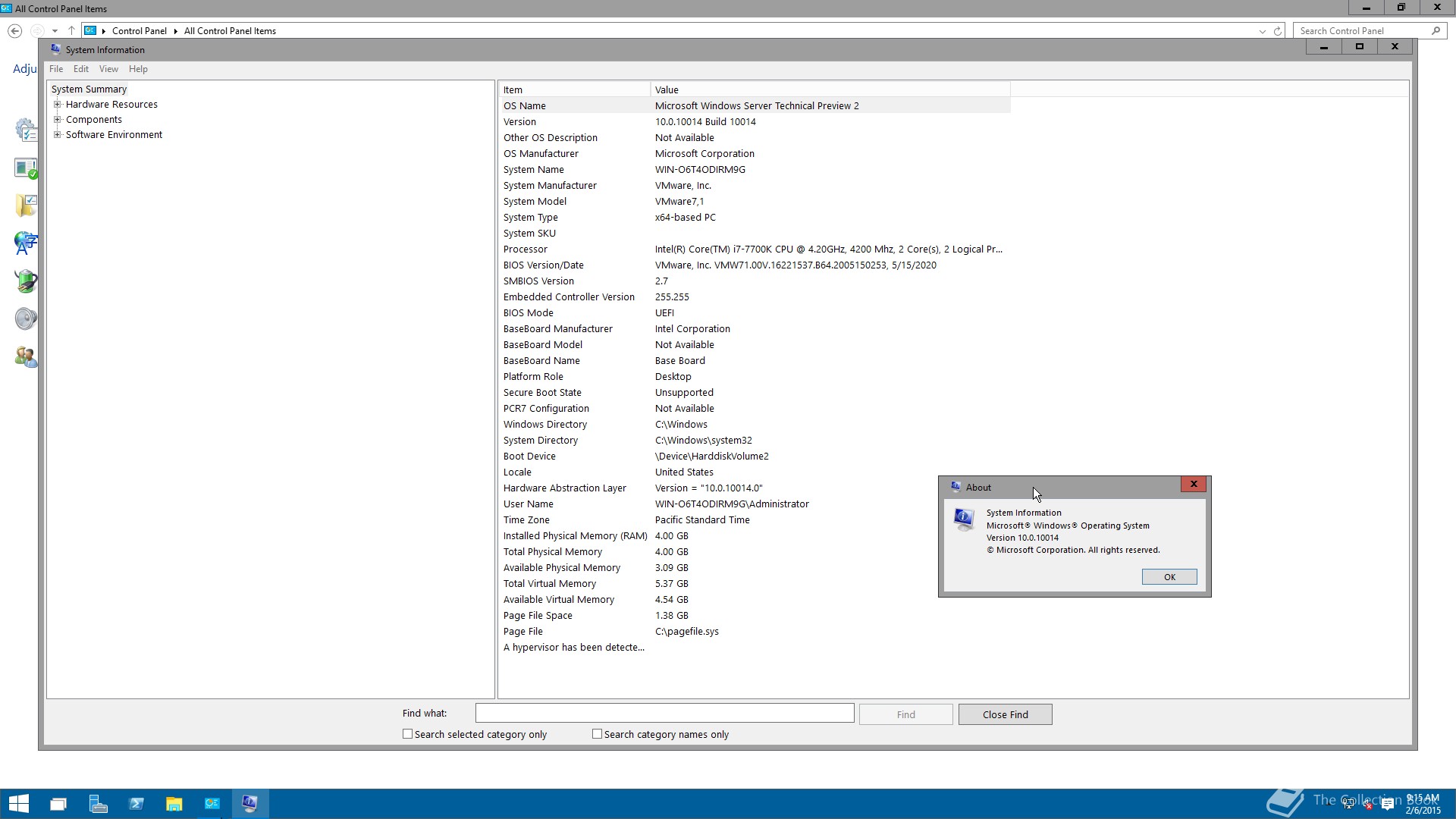This screenshot has width=1456, height=819.
Task: Click System Information taskbar icon
Action: [250, 804]
